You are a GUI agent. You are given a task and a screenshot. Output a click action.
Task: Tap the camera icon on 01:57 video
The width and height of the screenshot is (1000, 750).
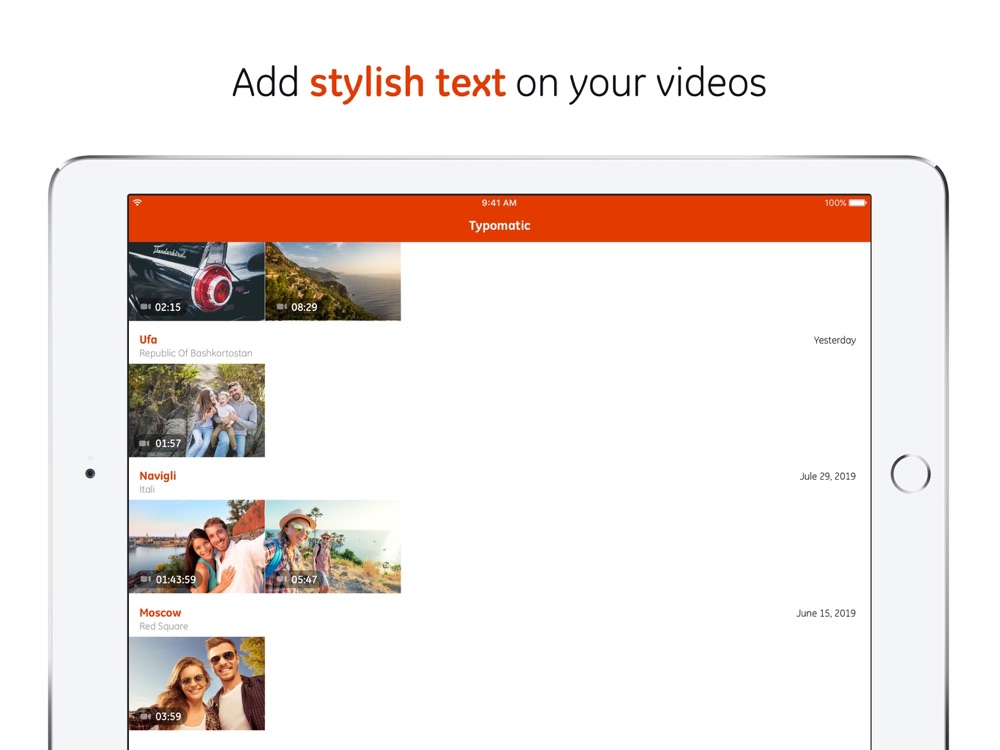(x=145, y=443)
